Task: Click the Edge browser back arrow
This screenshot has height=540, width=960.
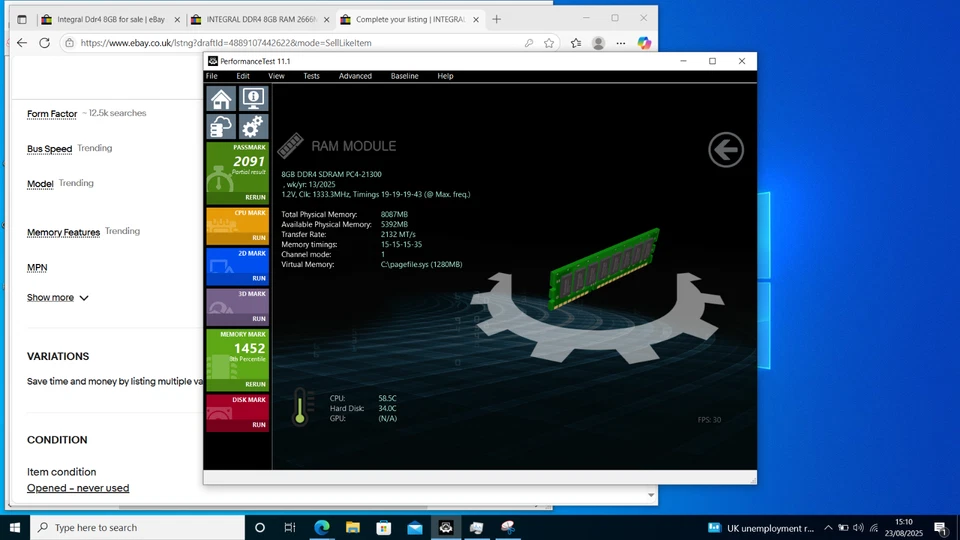Action: click(22, 43)
